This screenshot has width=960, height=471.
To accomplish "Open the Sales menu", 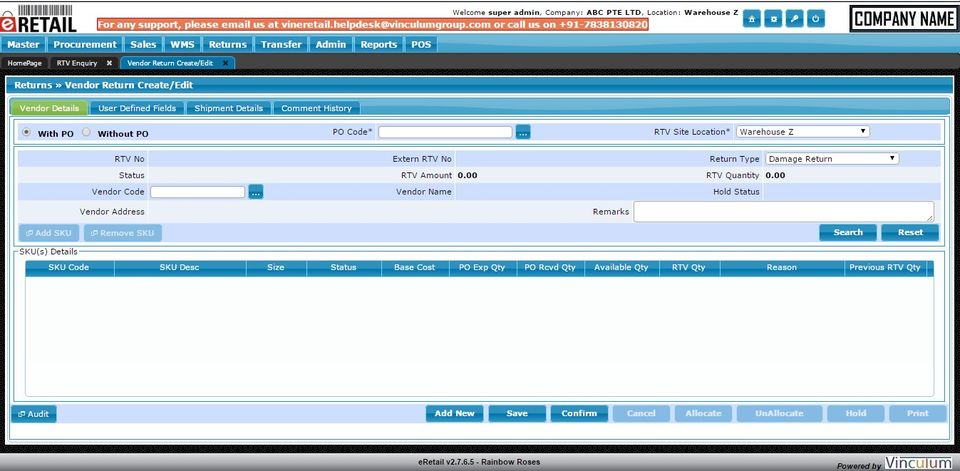I will pos(143,45).
